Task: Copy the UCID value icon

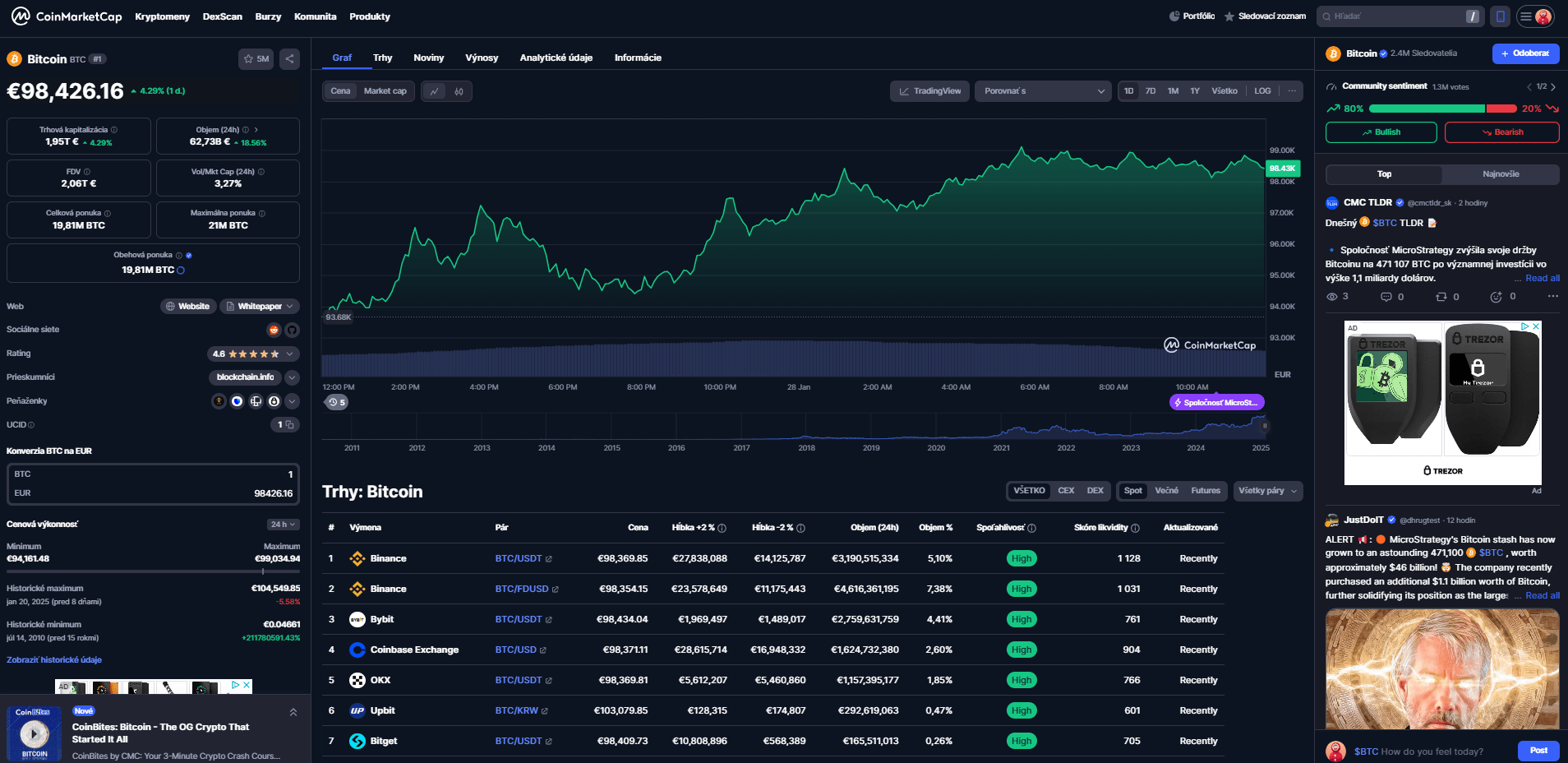Action: (x=289, y=425)
